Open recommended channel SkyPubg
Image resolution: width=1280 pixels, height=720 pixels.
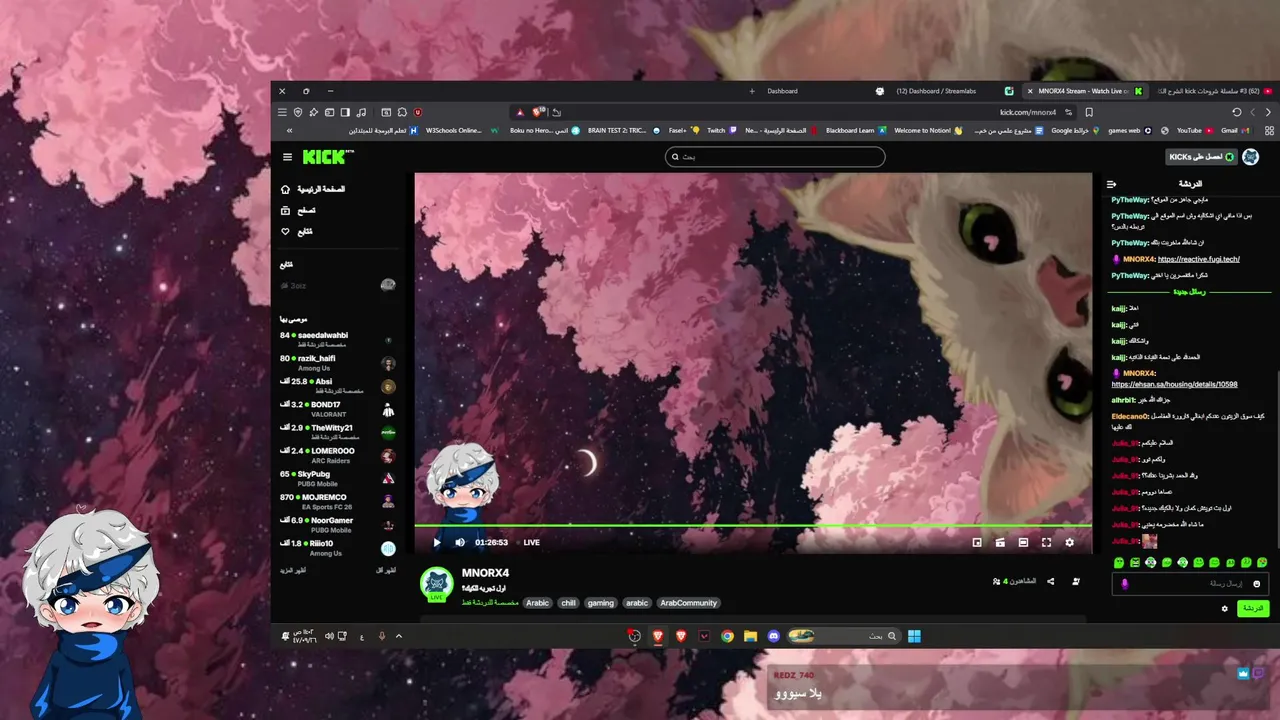[x=338, y=478]
